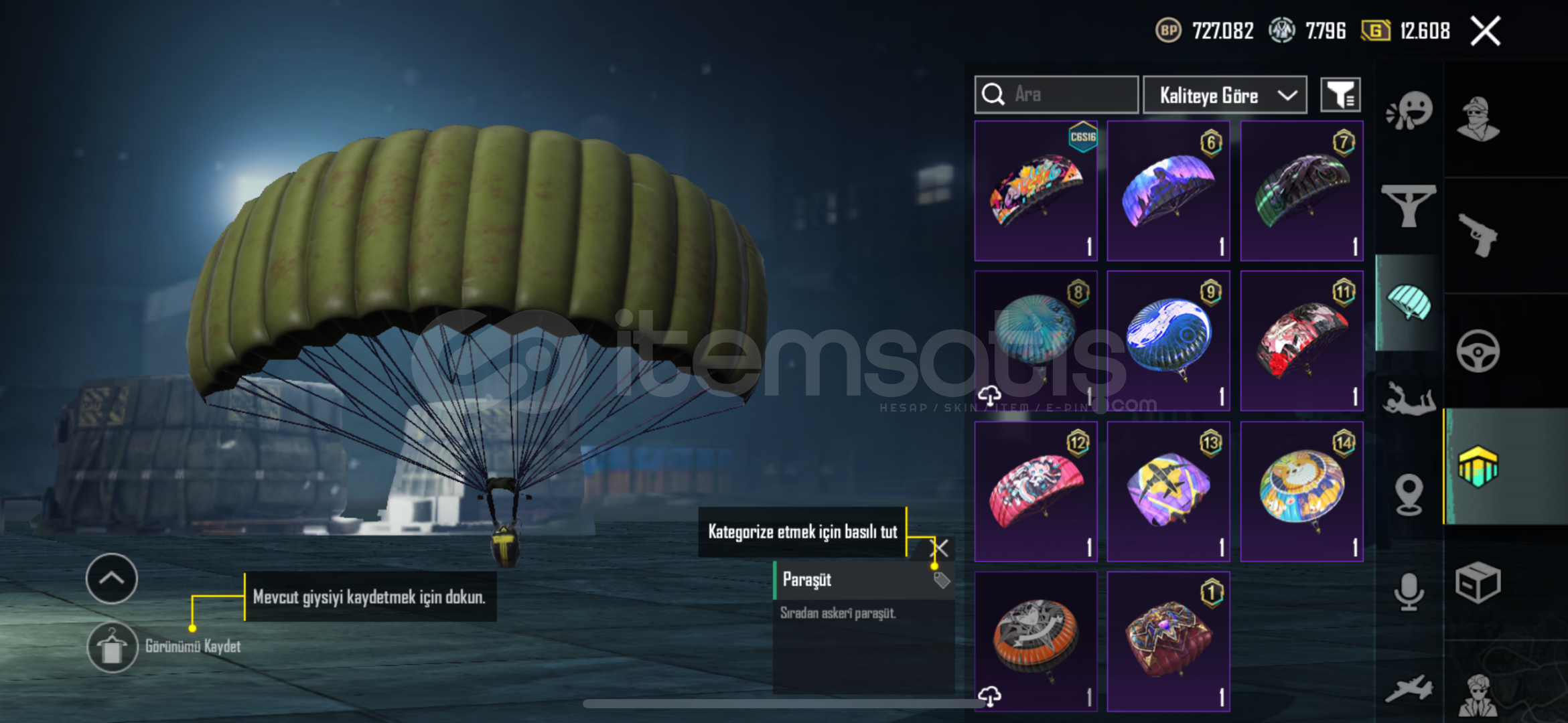
Task: Select the C6S16 graffiti parachute thumbnail
Action: tap(1036, 191)
